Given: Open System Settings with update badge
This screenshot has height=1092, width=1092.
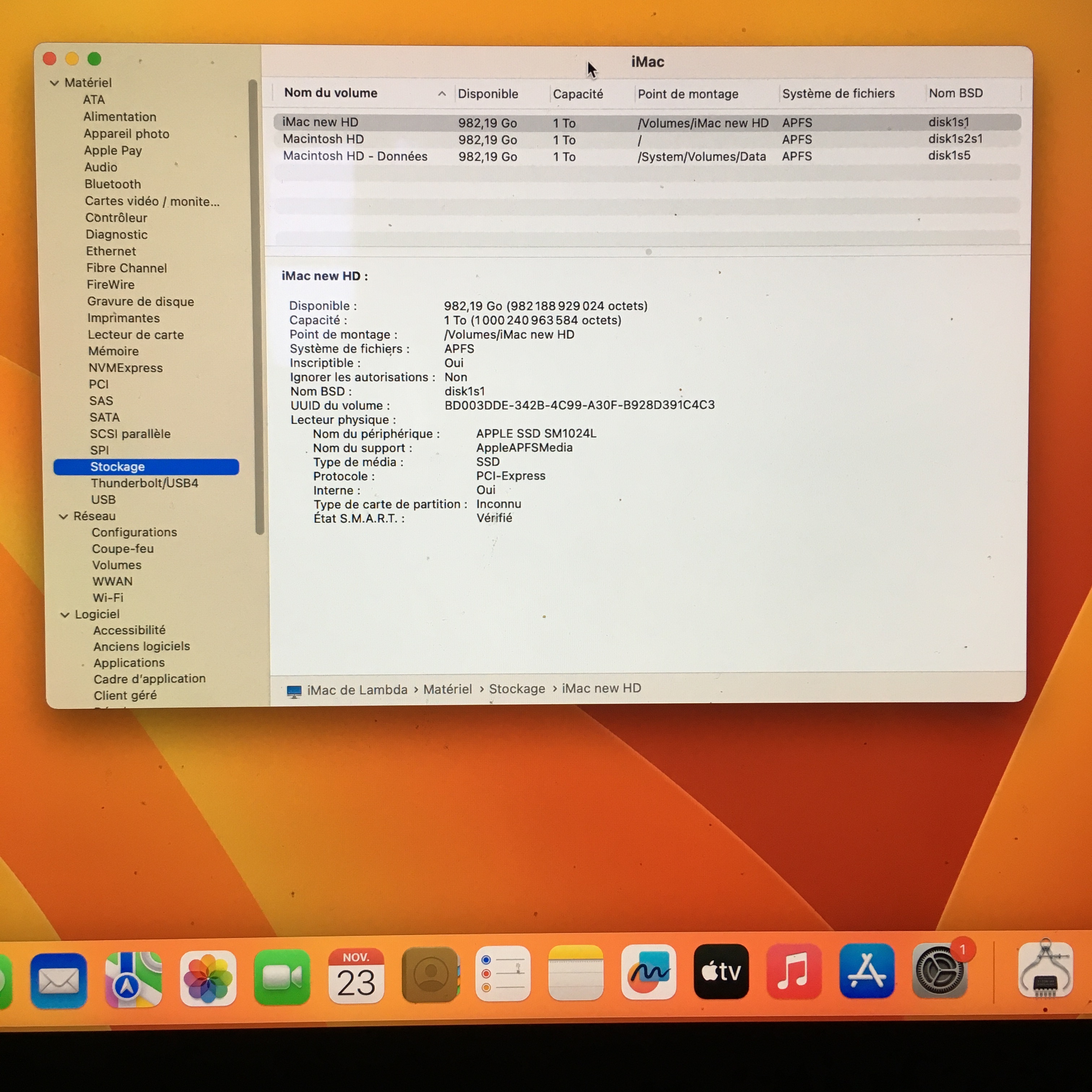Looking at the screenshot, I should click(x=940, y=971).
